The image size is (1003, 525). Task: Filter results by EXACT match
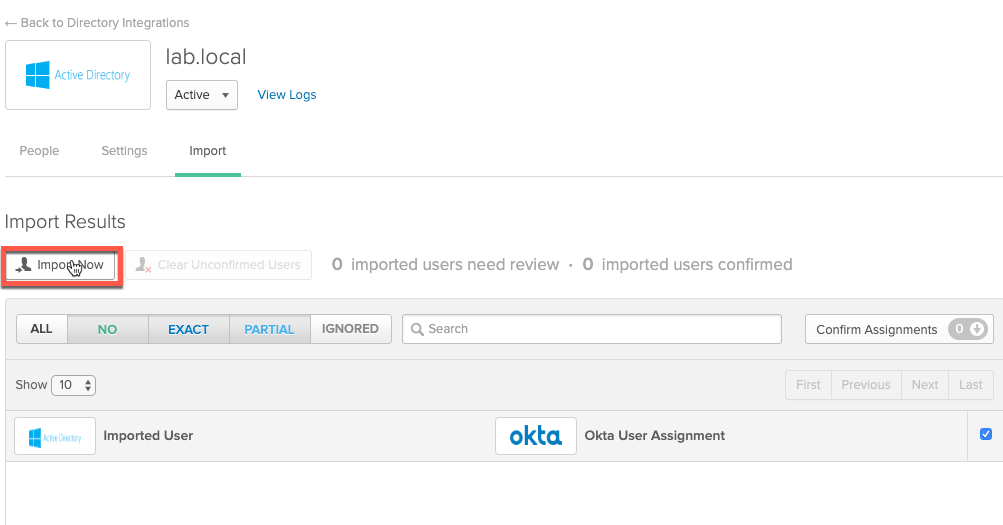(x=188, y=329)
